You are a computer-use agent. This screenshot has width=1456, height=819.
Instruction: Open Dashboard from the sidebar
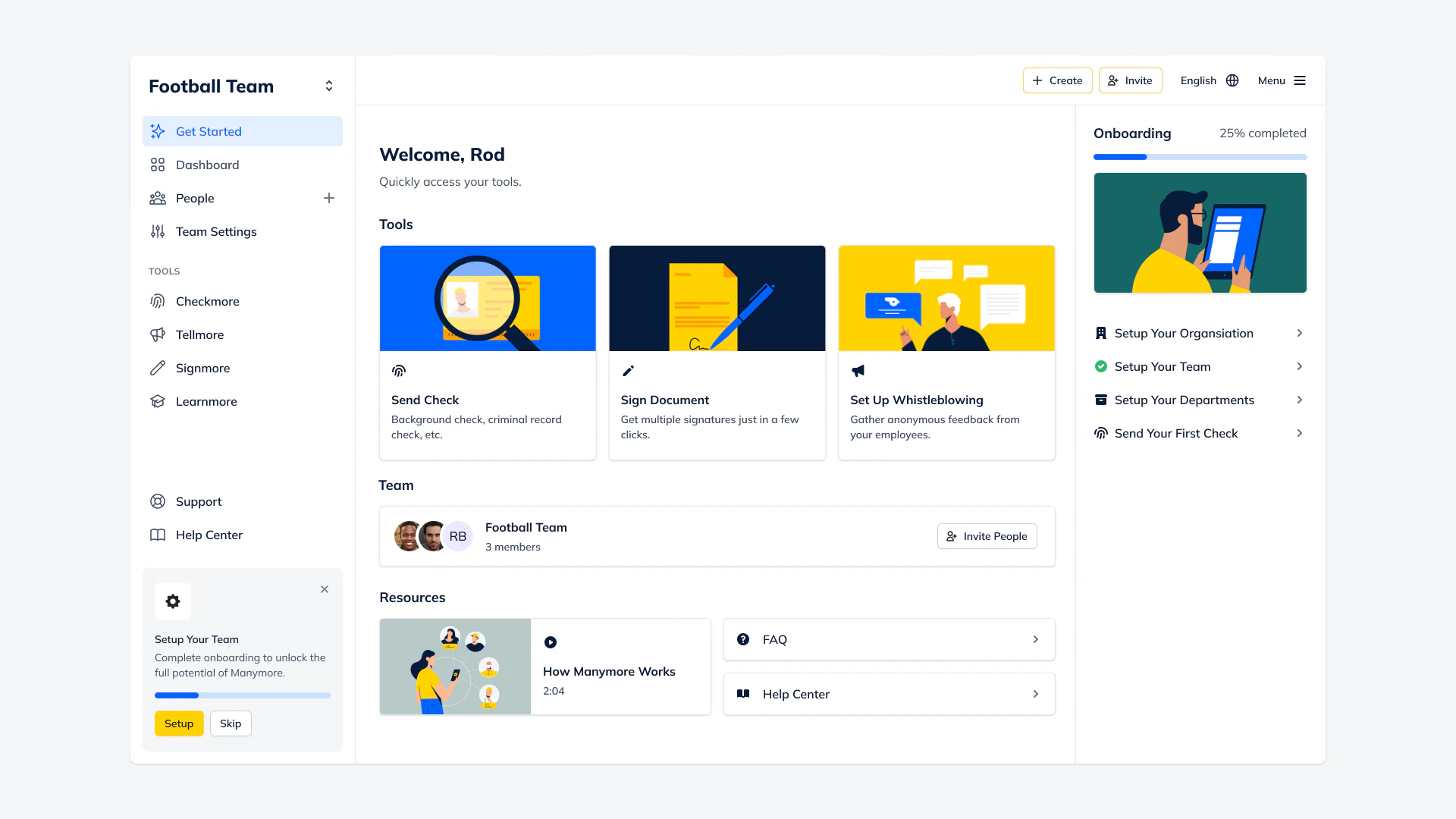pos(243,165)
